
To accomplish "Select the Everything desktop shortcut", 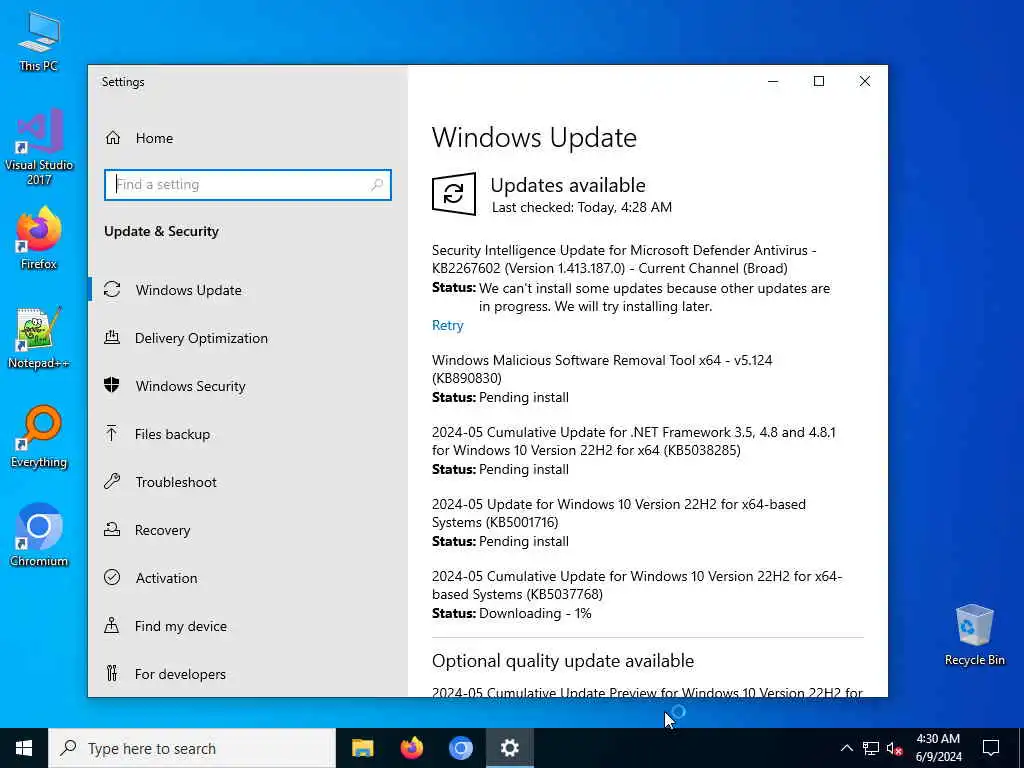I will [x=39, y=437].
